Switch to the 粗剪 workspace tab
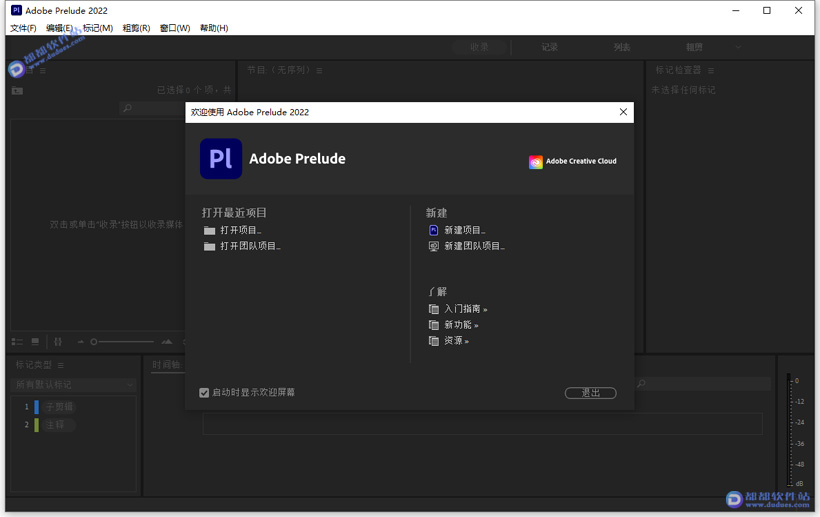This screenshot has height=517, width=820. click(694, 47)
